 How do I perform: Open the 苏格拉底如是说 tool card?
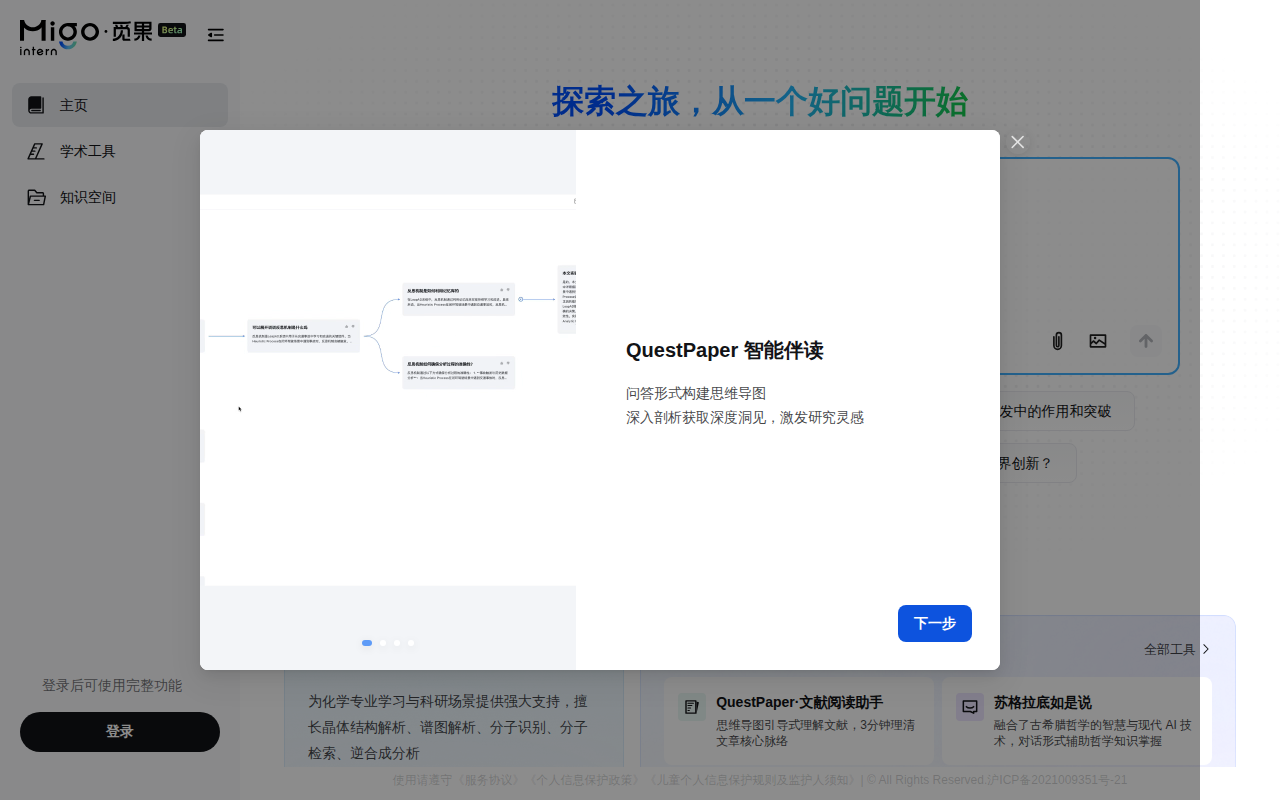tap(1077, 721)
